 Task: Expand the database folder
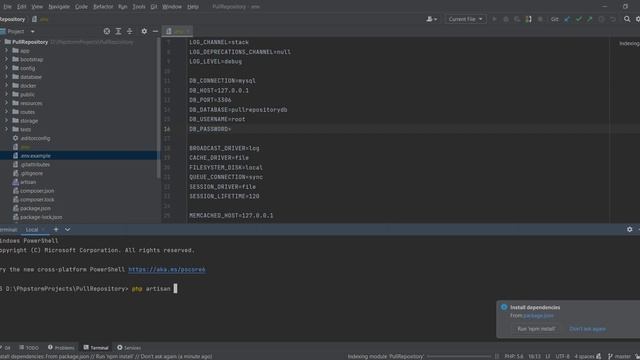point(6,77)
